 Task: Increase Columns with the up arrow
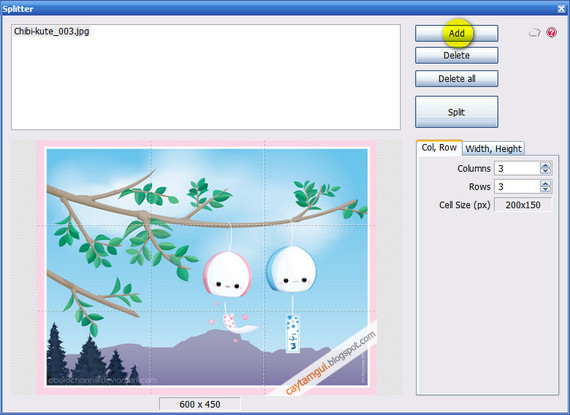point(545,165)
